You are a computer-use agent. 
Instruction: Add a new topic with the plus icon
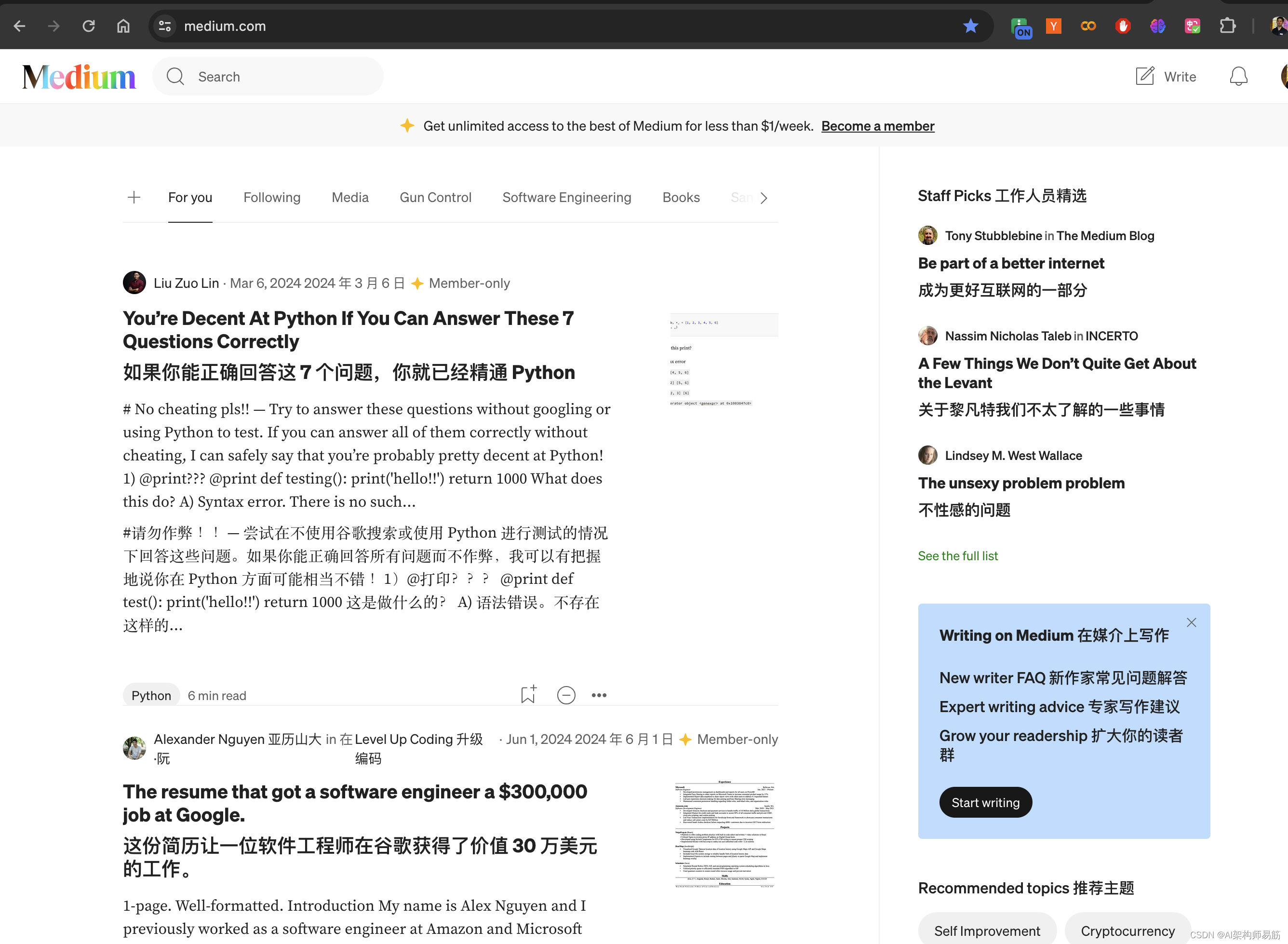(x=133, y=197)
